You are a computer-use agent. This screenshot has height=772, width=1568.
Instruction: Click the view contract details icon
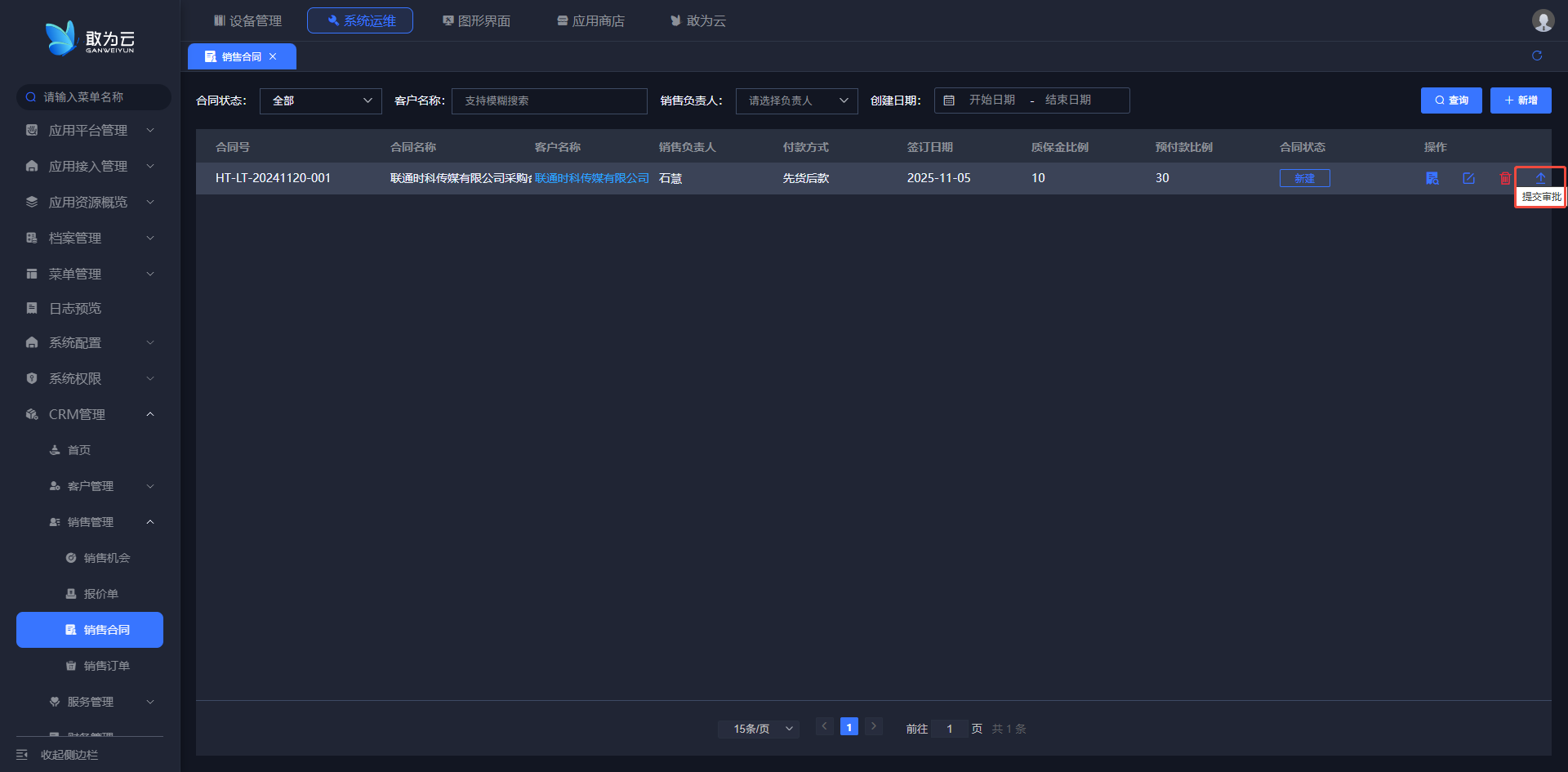pyautogui.click(x=1432, y=178)
